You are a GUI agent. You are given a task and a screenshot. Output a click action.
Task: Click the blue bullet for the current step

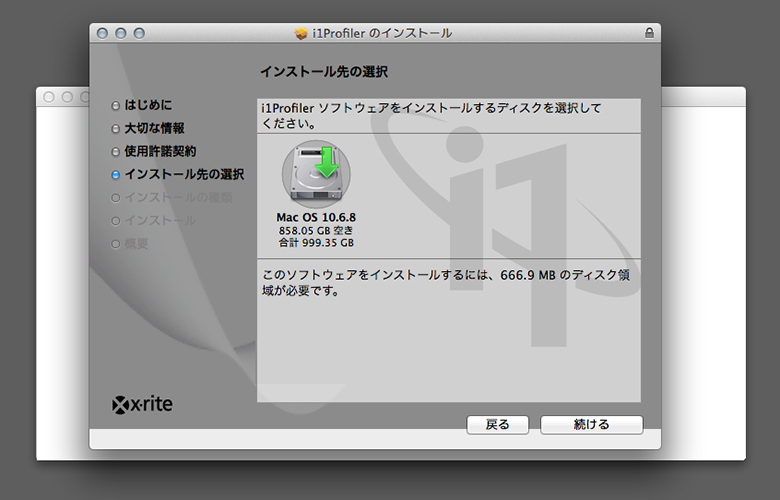[116, 175]
